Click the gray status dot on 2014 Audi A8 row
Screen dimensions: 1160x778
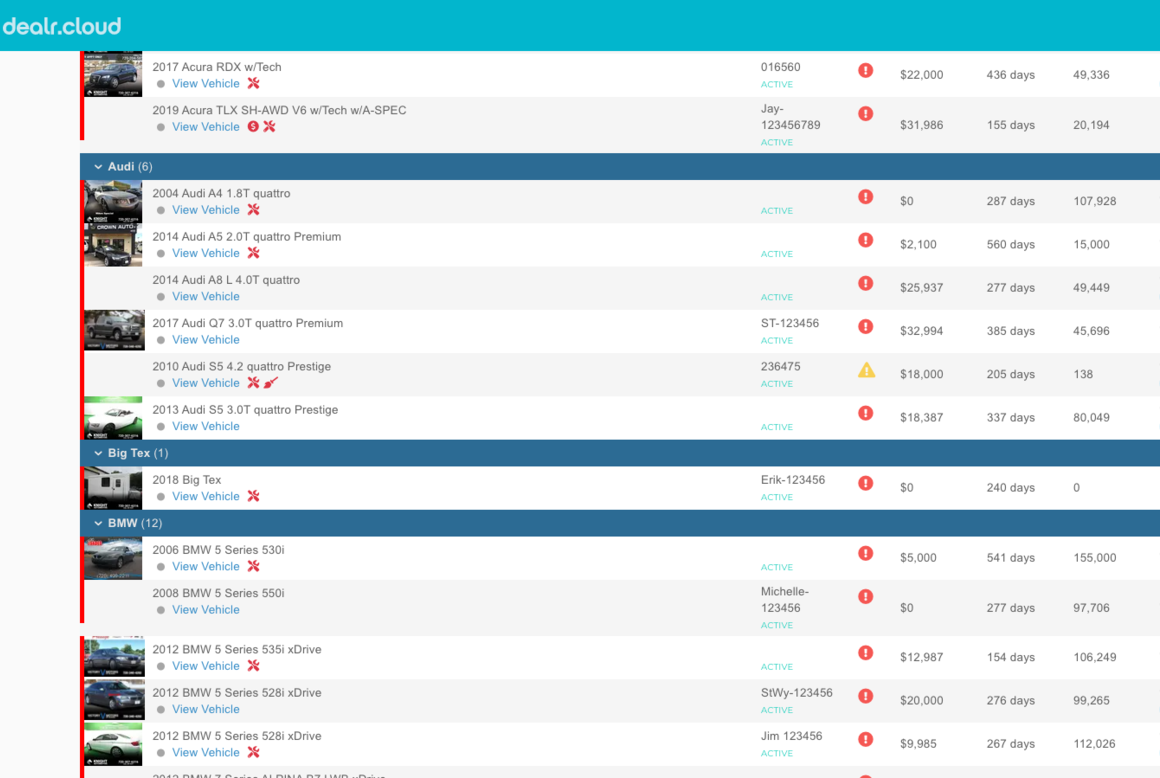(x=161, y=297)
